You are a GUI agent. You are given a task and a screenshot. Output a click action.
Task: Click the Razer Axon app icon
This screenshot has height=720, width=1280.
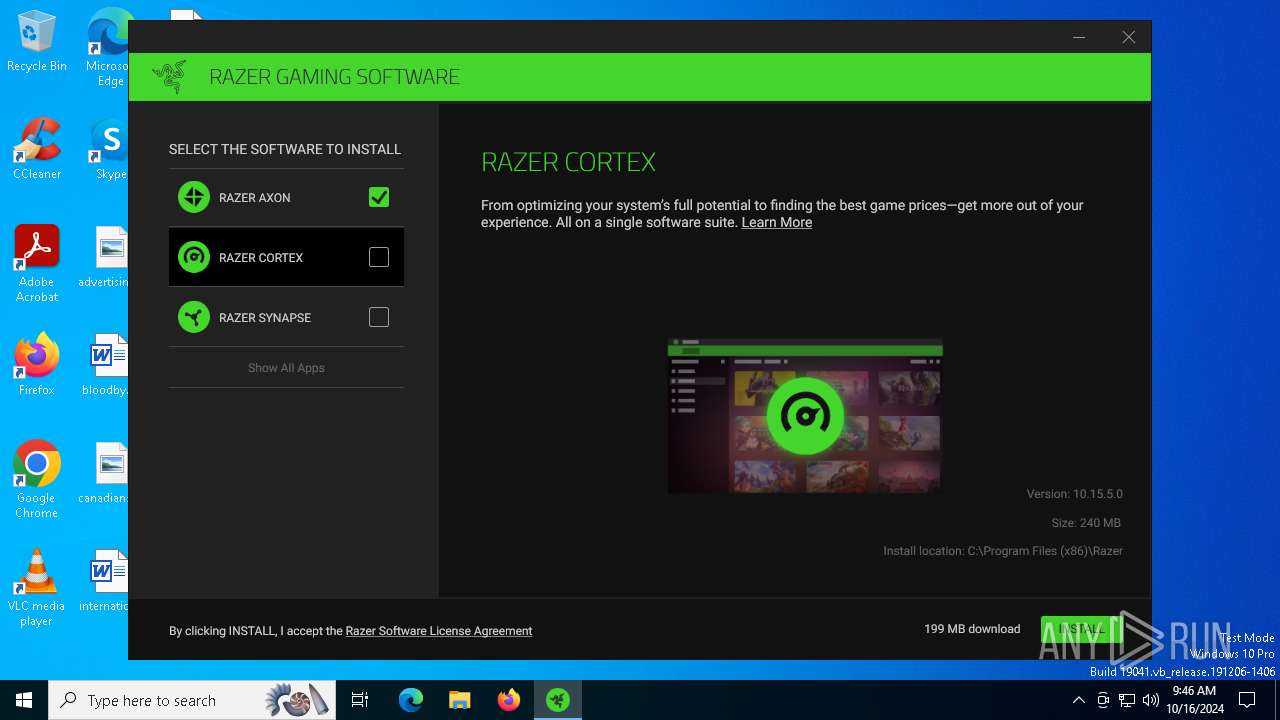click(x=194, y=197)
